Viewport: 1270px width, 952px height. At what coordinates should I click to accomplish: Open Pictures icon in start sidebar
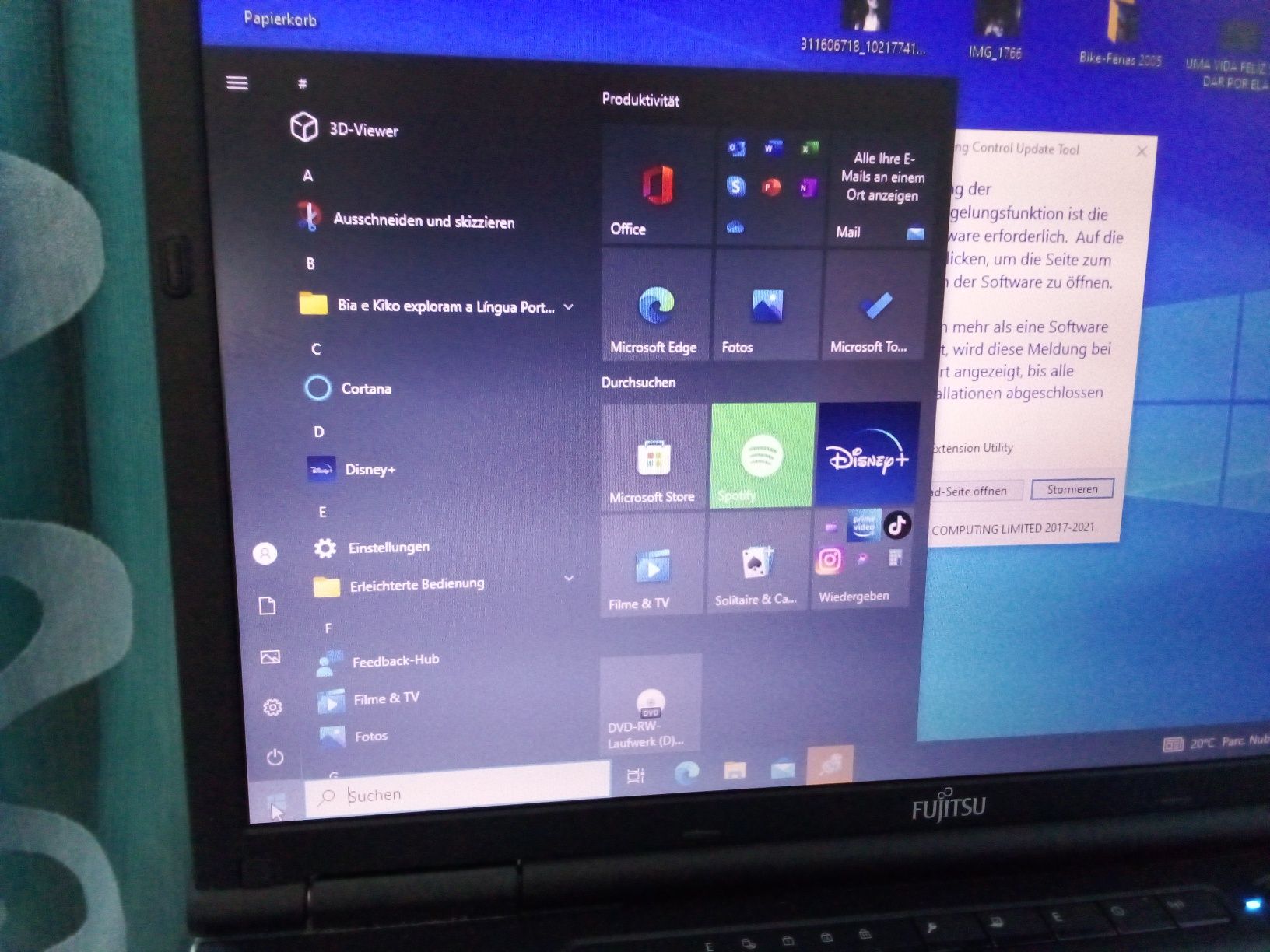point(270,657)
